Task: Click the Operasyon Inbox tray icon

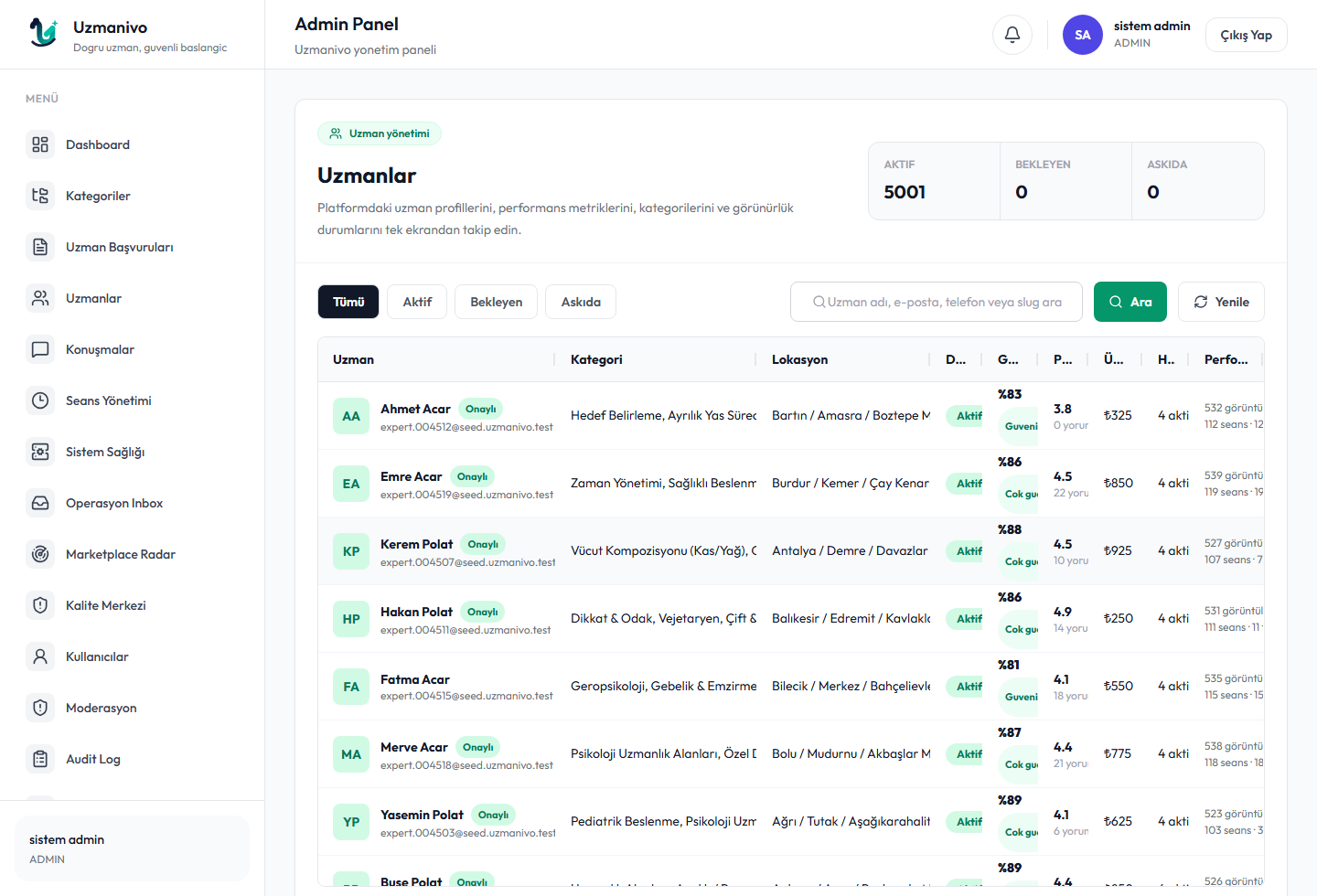Action: [40, 503]
